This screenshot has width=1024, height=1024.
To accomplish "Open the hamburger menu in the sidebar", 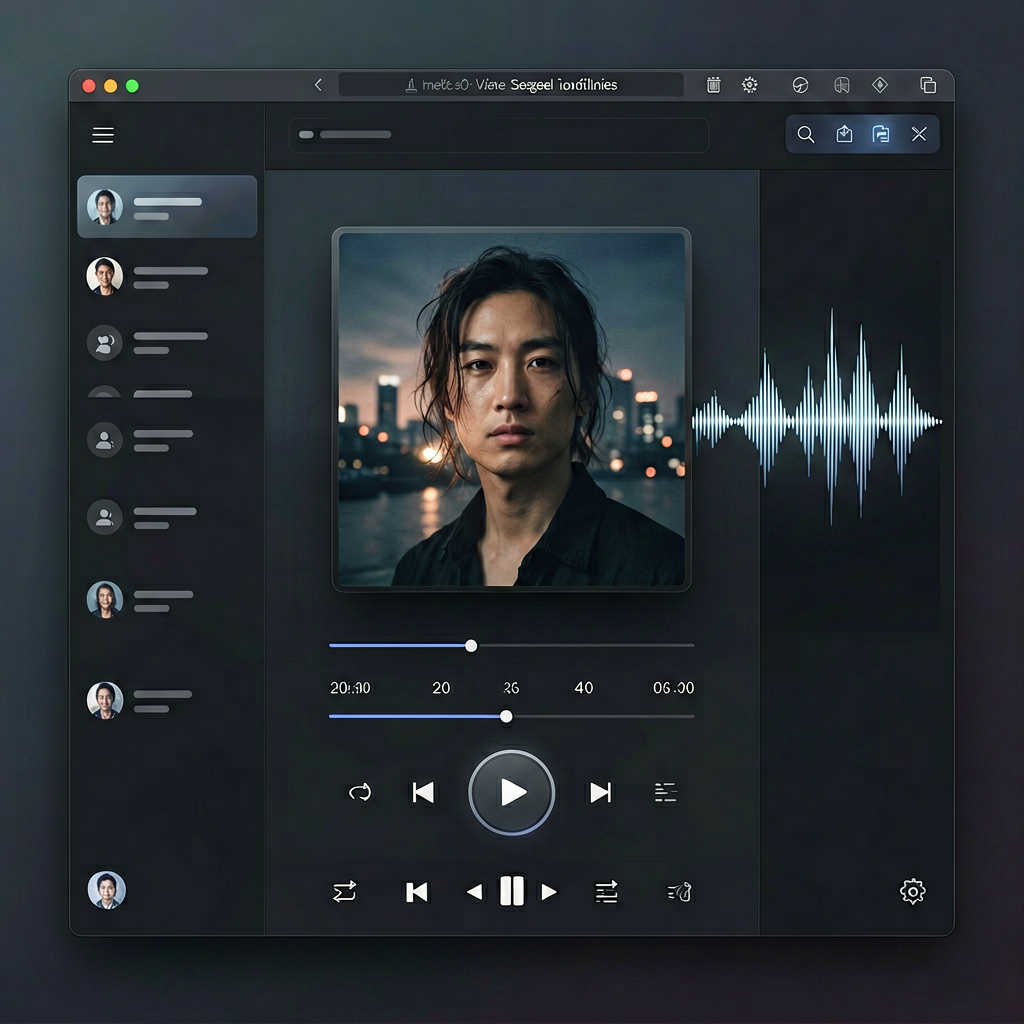I will tap(103, 135).
